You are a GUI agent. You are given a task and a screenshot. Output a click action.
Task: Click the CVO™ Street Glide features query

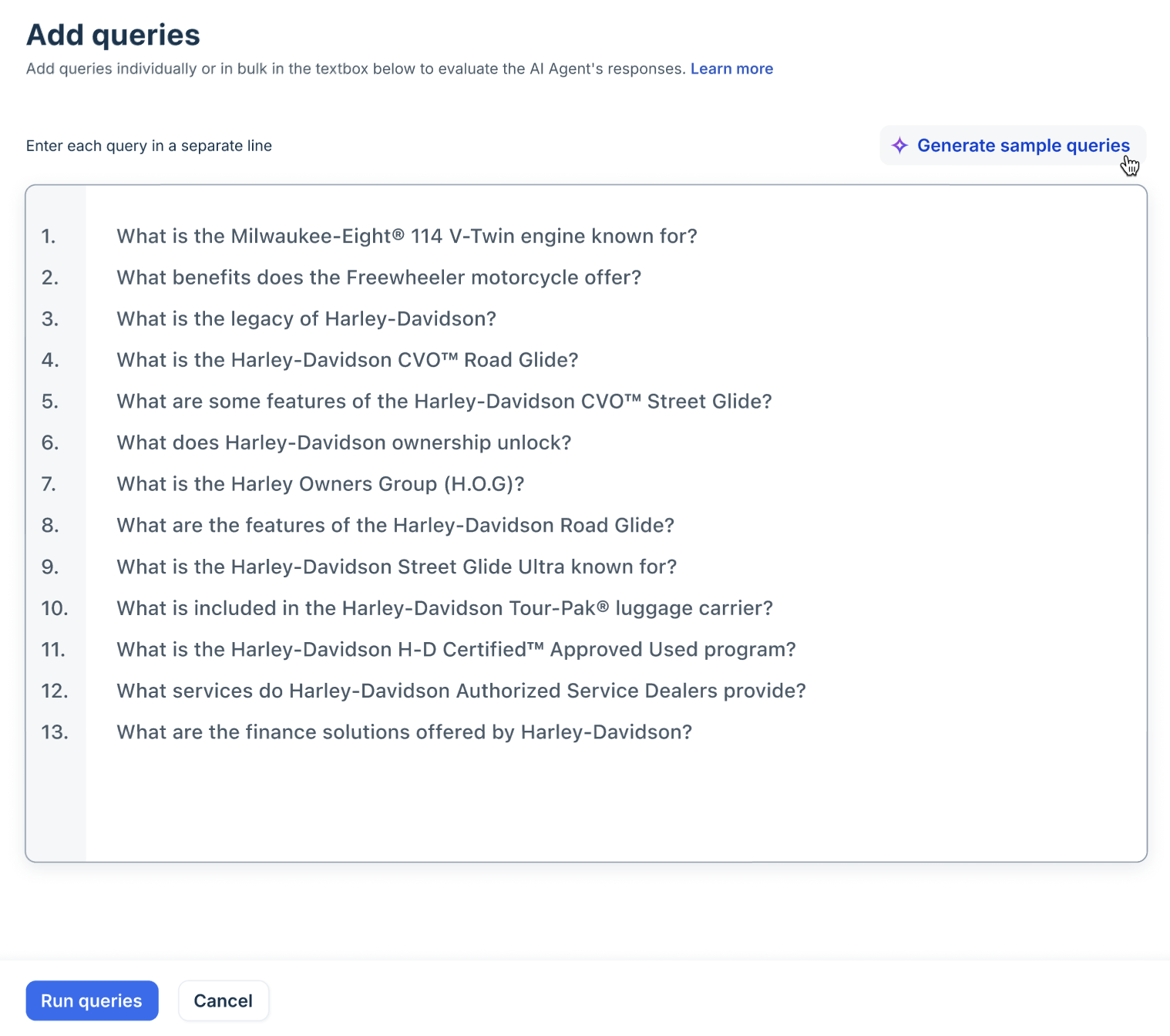pos(444,402)
